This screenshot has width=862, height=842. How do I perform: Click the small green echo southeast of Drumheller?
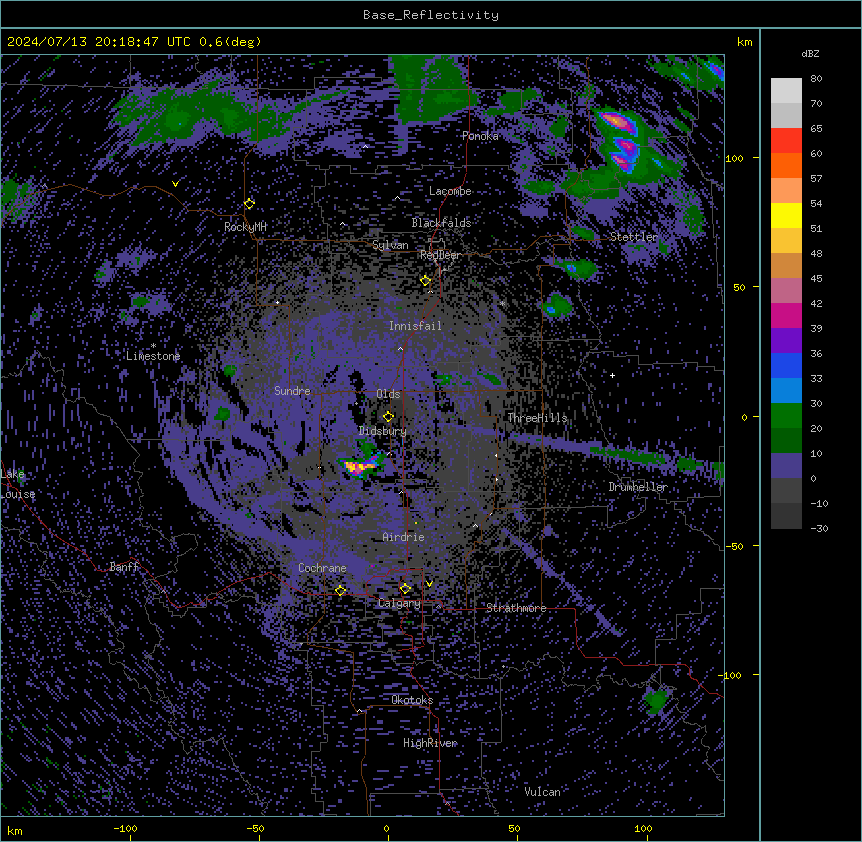click(x=656, y=701)
